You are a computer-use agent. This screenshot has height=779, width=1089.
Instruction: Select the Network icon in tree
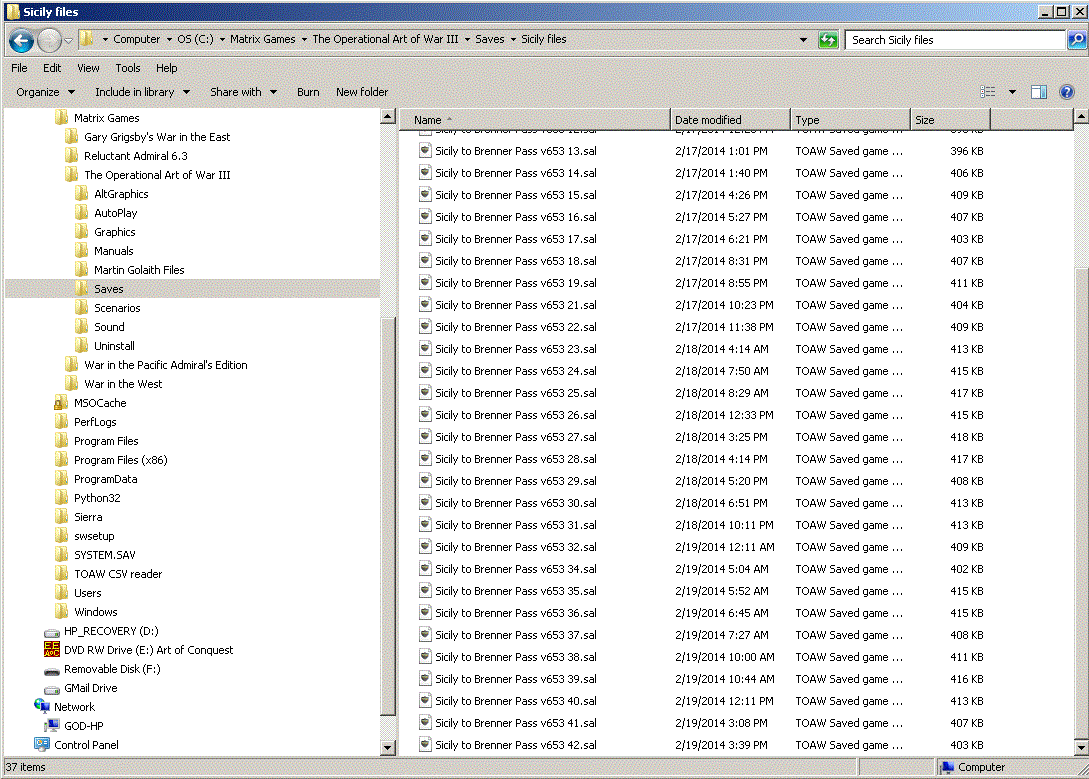[x=42, y=707]
